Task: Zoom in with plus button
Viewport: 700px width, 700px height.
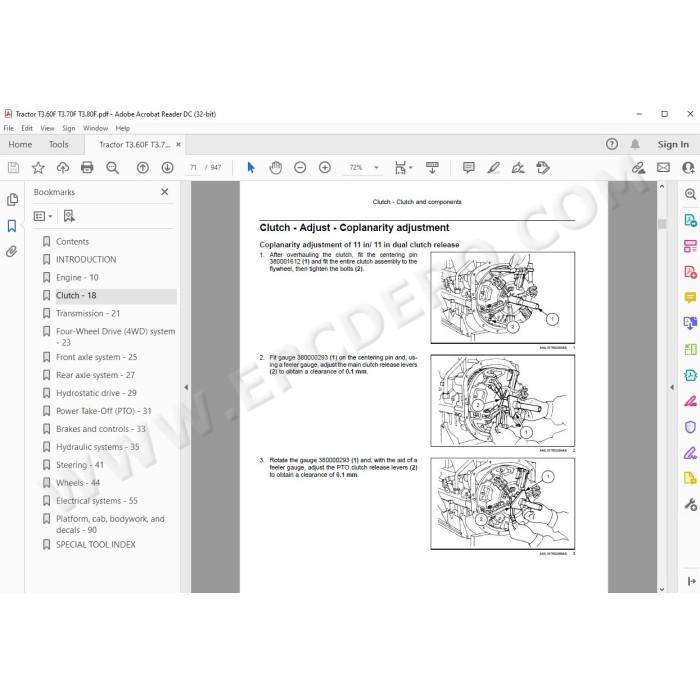Action: [325, 168]
